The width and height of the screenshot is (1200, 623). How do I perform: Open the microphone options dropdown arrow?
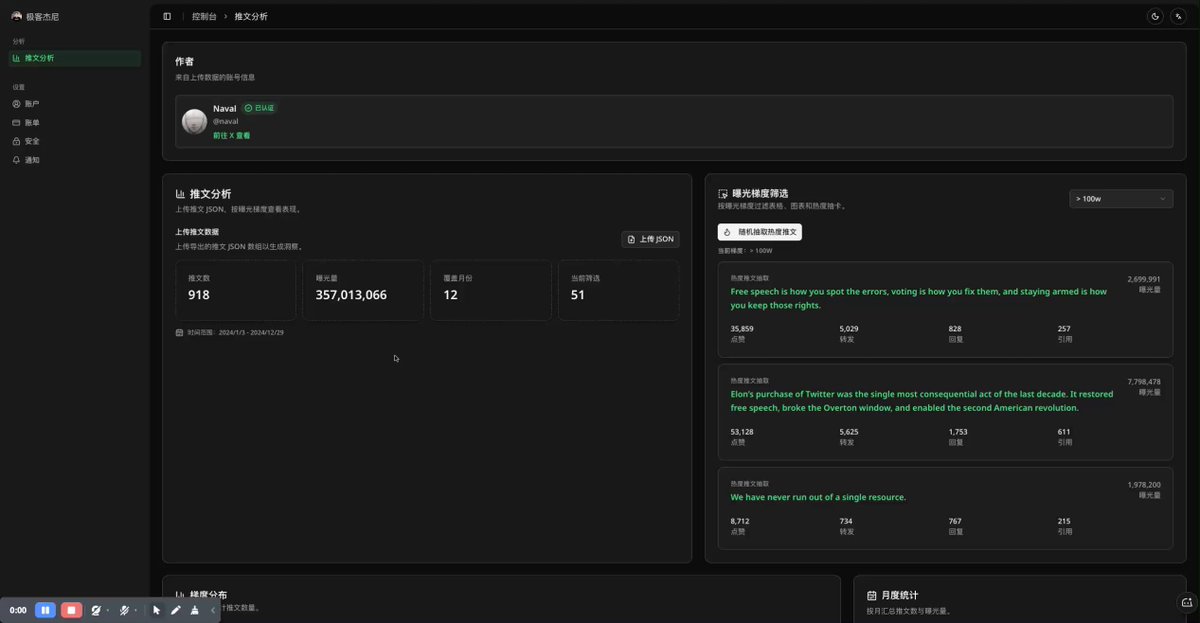(x=137, y=611)
